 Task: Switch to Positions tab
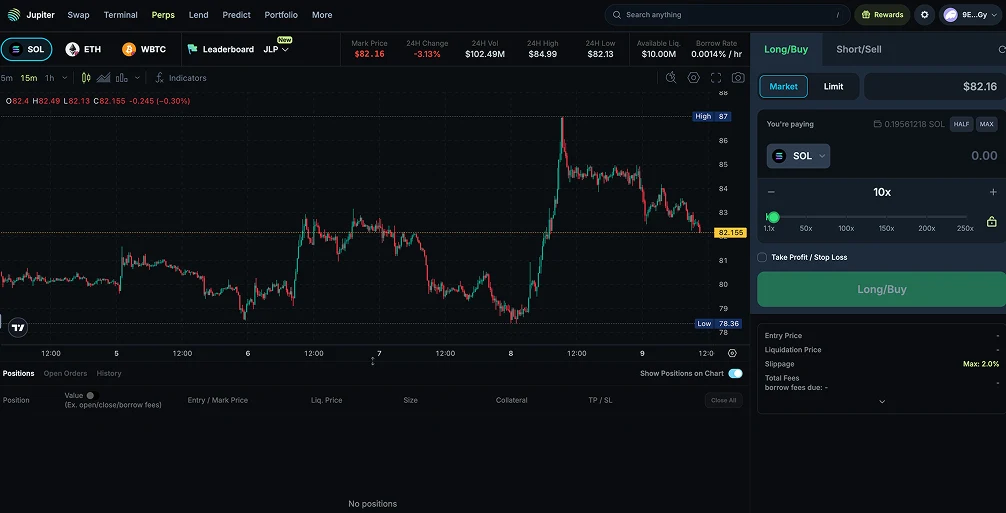pyautogui.click(x=18, y=373)
